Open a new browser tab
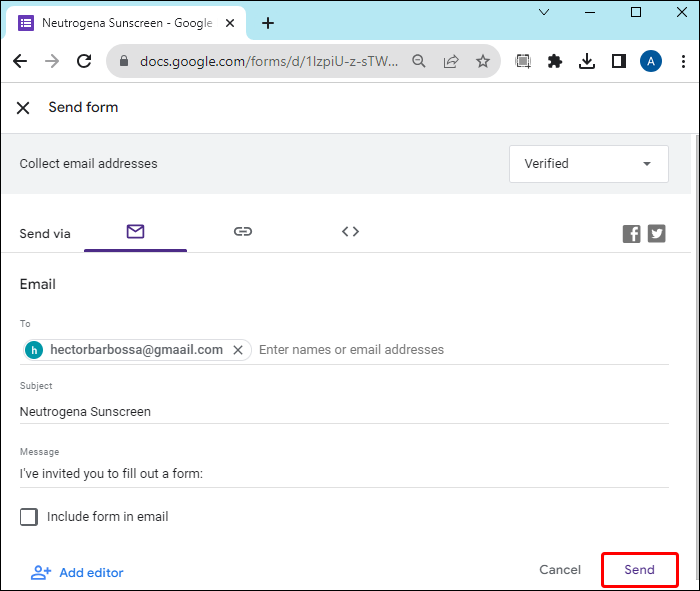The width and height of the screenshot is (700, 591). pyautogui.click(x=268, y=23)
